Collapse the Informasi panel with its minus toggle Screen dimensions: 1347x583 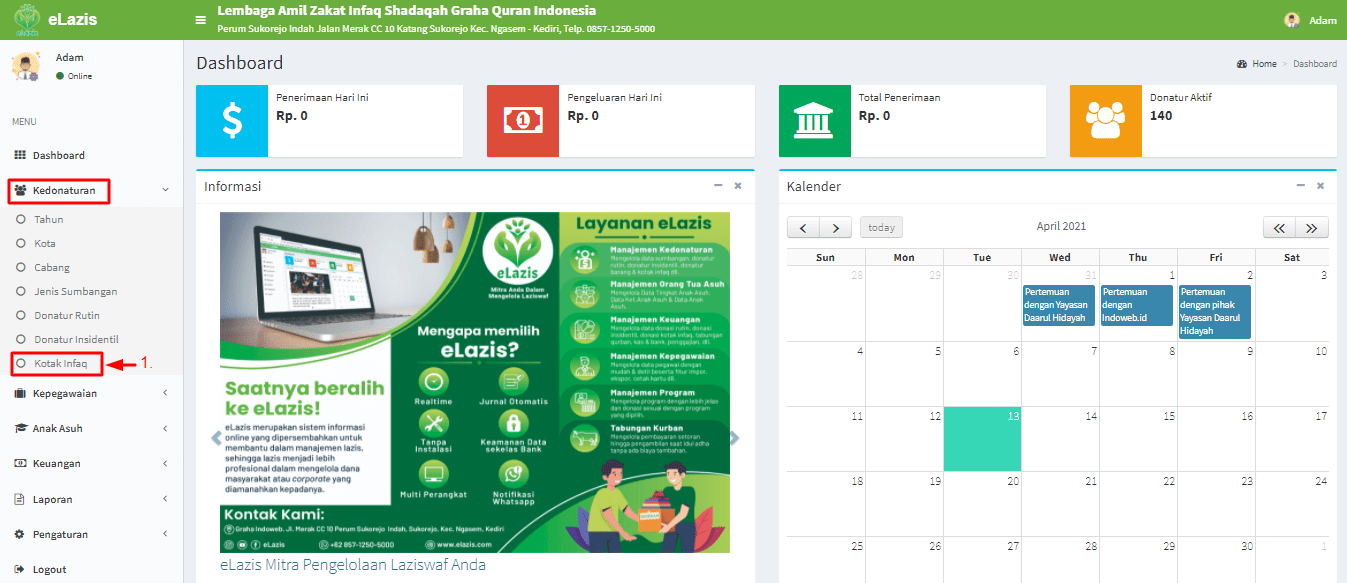point(716,186)
